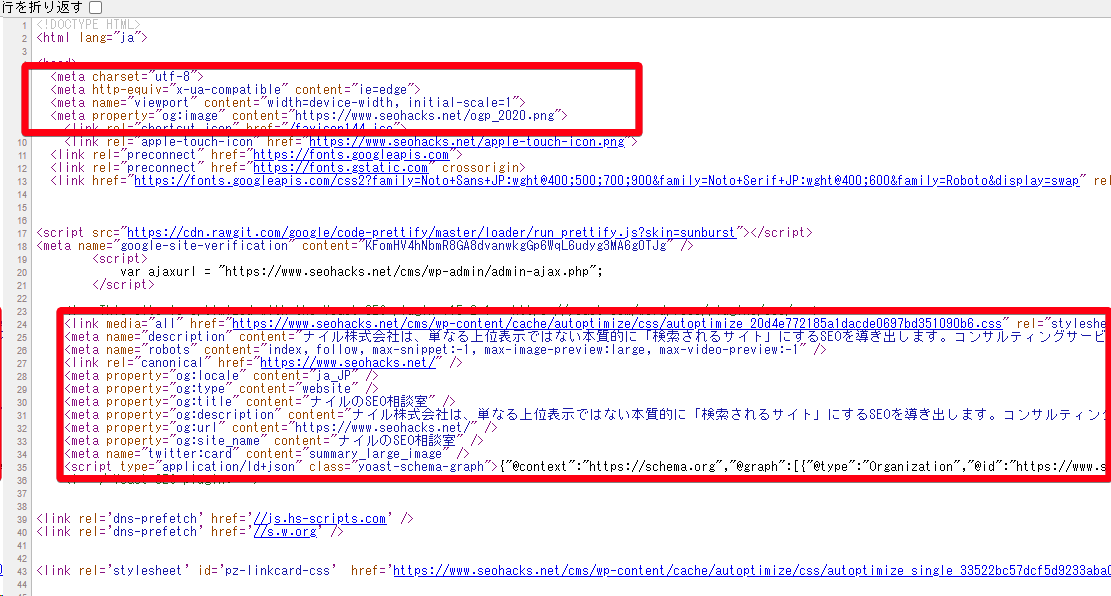Click the og:title meta line
Screen dimensions: 1111x596
tap(259, 402)
